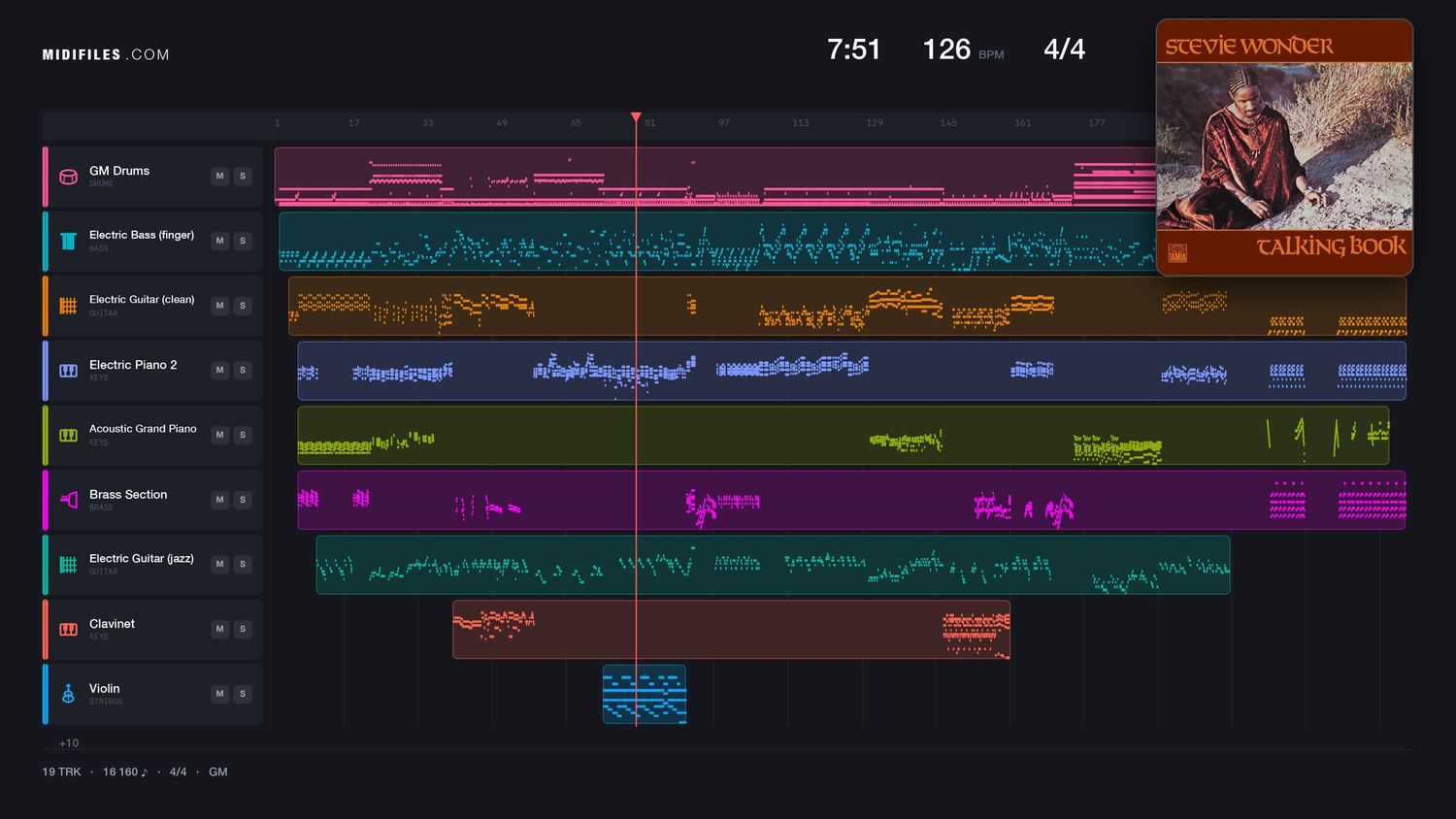Mute the Violin track
1456x819 pixels.
(220, 694)
